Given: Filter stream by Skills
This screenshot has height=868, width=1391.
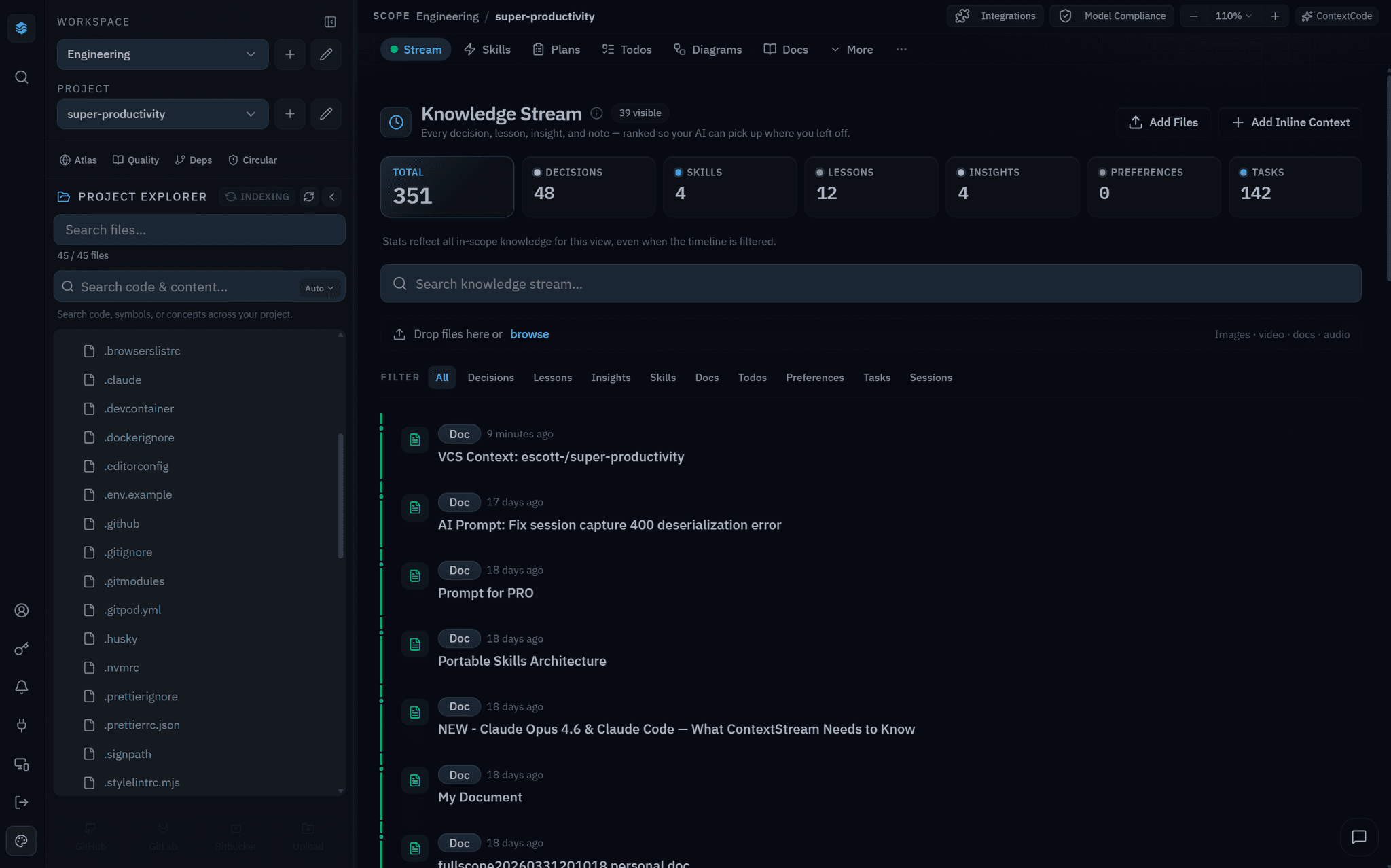Looking at the screenshot, I should pos(663,378).
